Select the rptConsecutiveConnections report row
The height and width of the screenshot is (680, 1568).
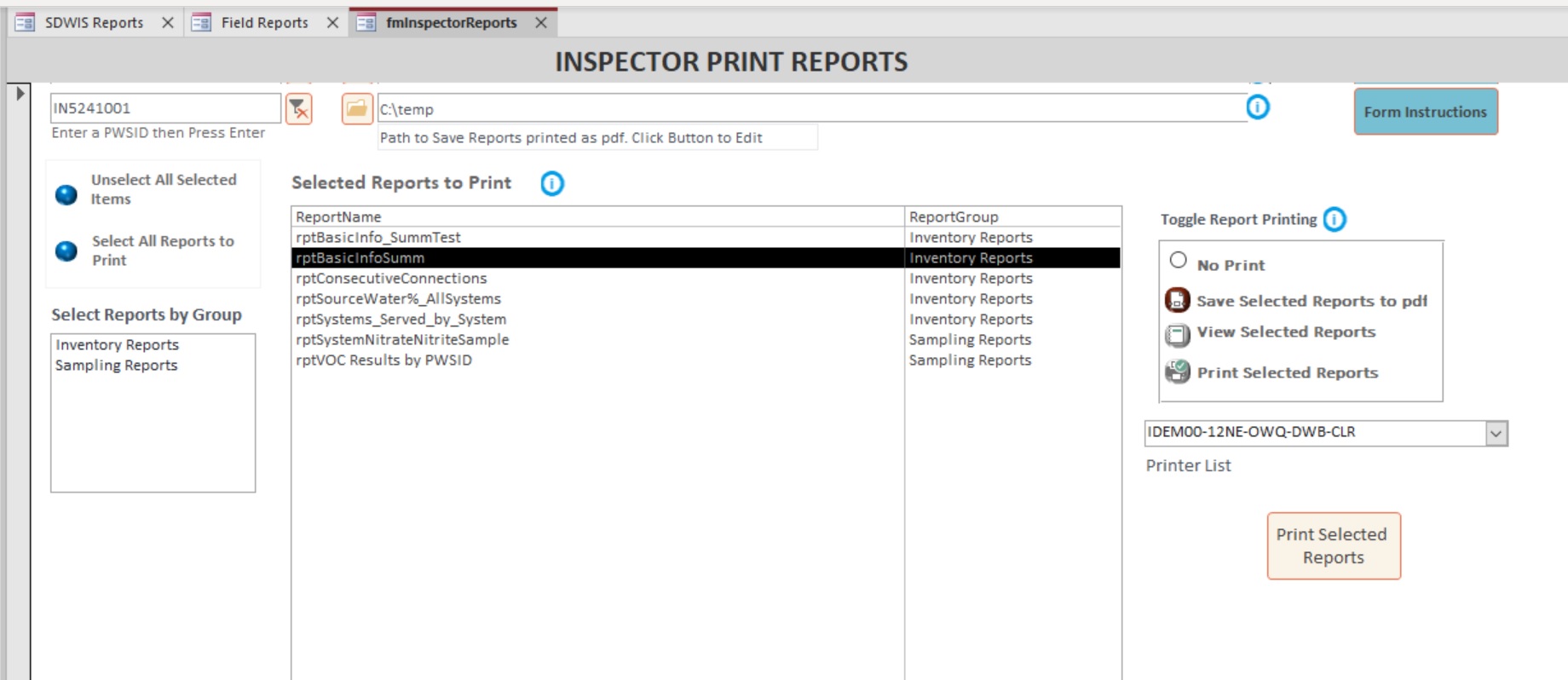(706, 278)
